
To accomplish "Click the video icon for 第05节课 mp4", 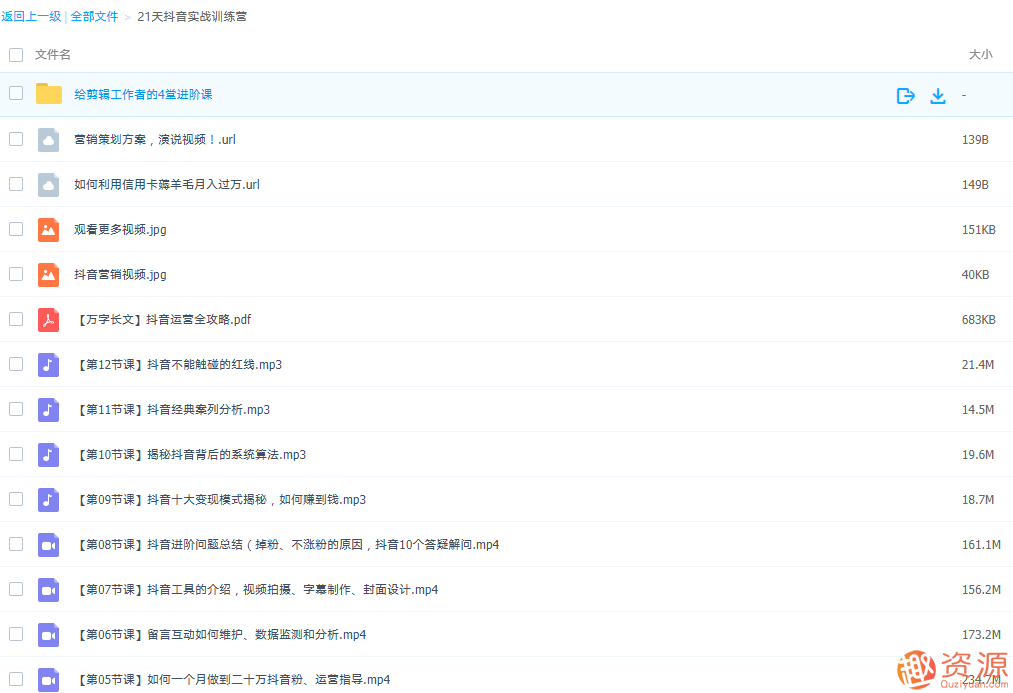I will 48,680.
